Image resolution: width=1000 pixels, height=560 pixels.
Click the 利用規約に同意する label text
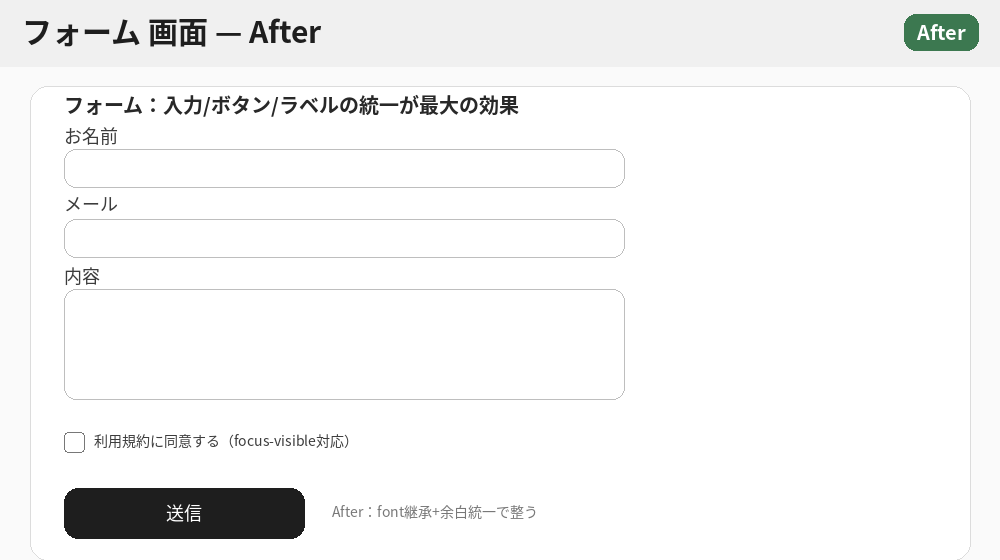click(x=156, y=441)
